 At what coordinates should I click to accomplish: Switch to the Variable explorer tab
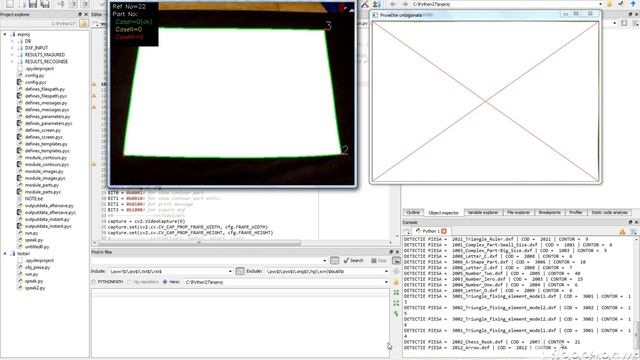point(483,213)
